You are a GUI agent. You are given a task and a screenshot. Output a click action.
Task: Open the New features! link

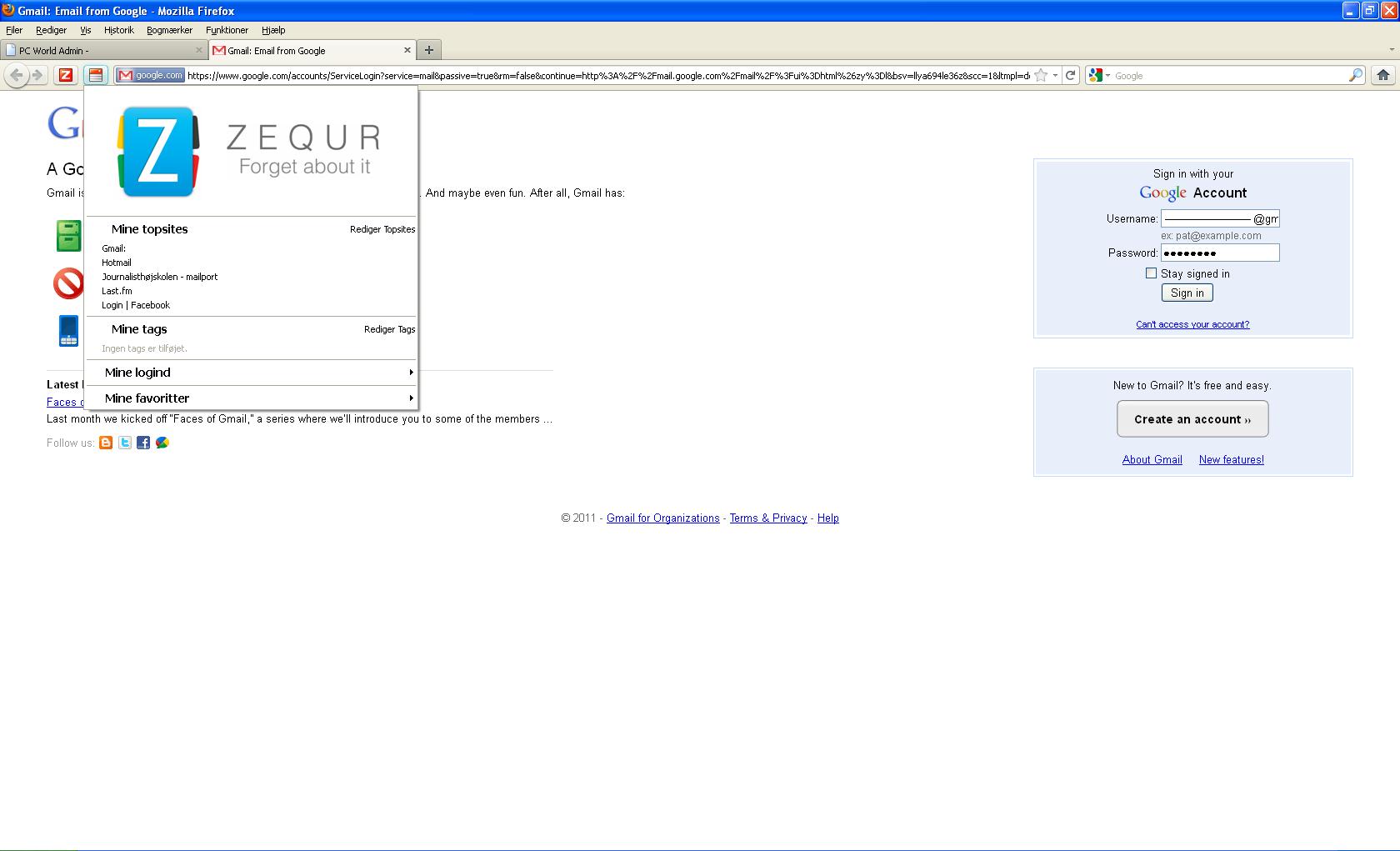tap(1231, 459)
